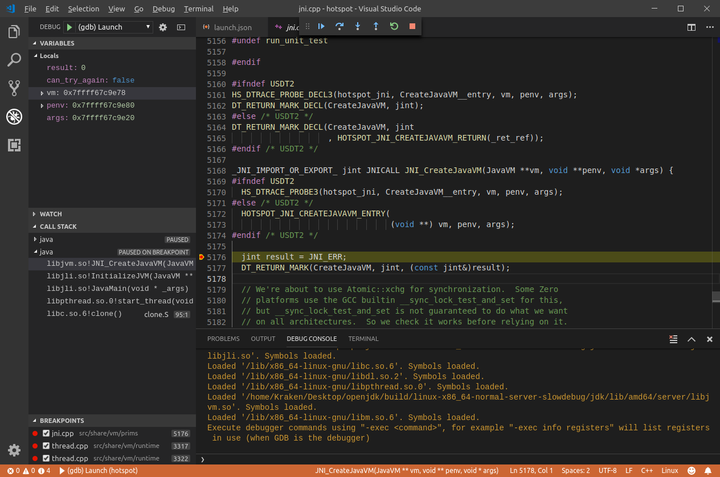Viewport: 720px width, 477px height.
Task: Stop the debug session
Action: pyautogui.click(x=412, y=26)
